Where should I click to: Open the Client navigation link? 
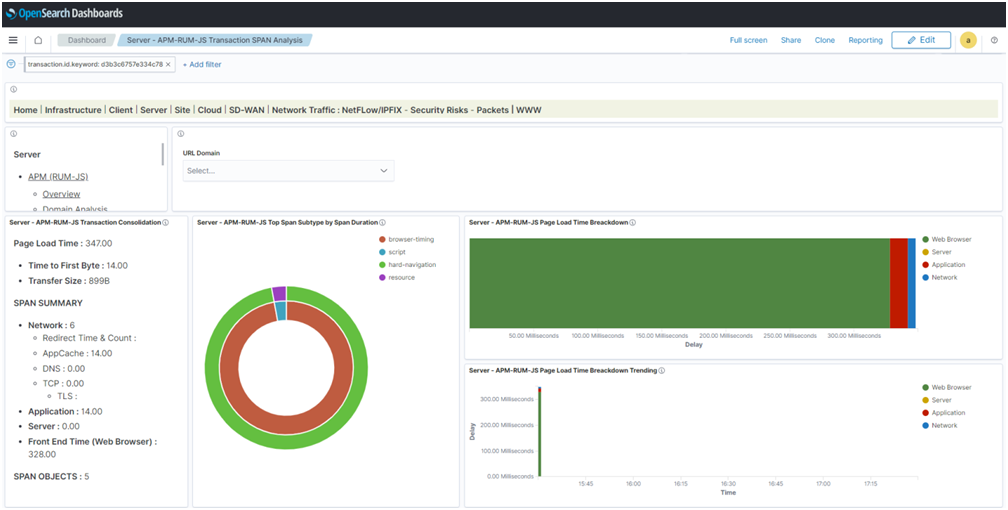[x=121, y=110]
